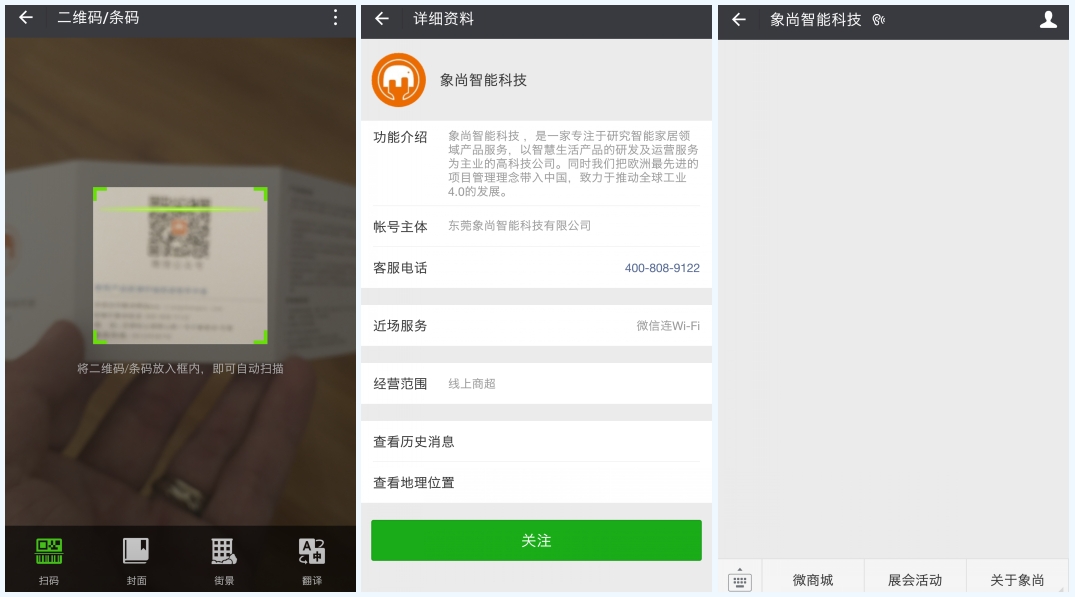Go back from the 详细资料 screen

pyautogui.click(x=382, y=19)
